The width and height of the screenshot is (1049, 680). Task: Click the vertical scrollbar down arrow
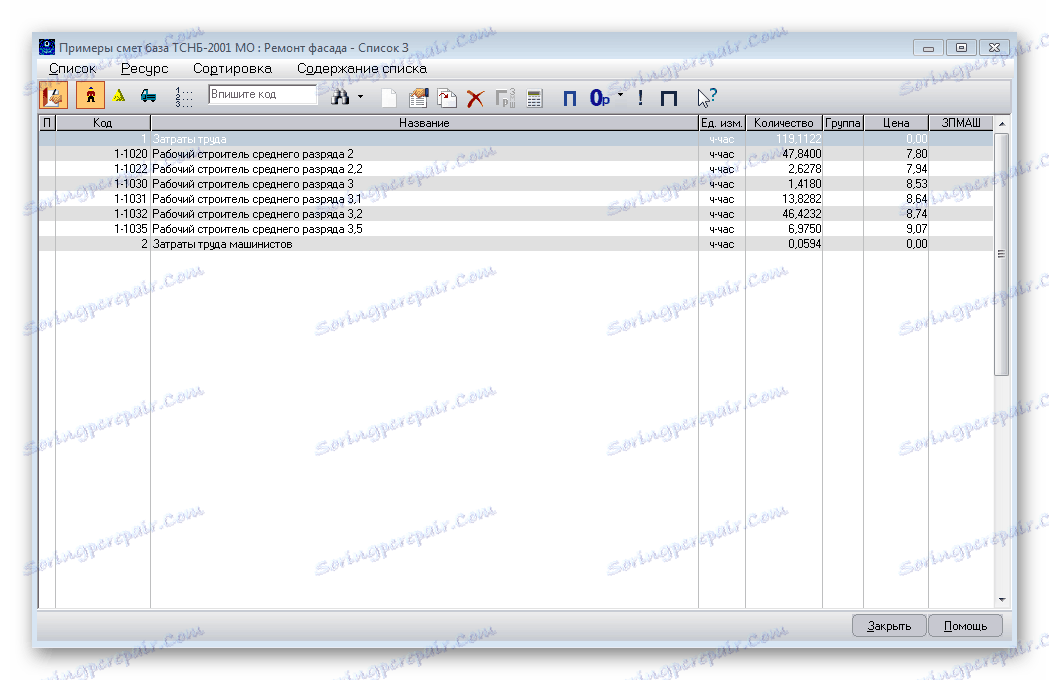click(x=1002, y=600)
